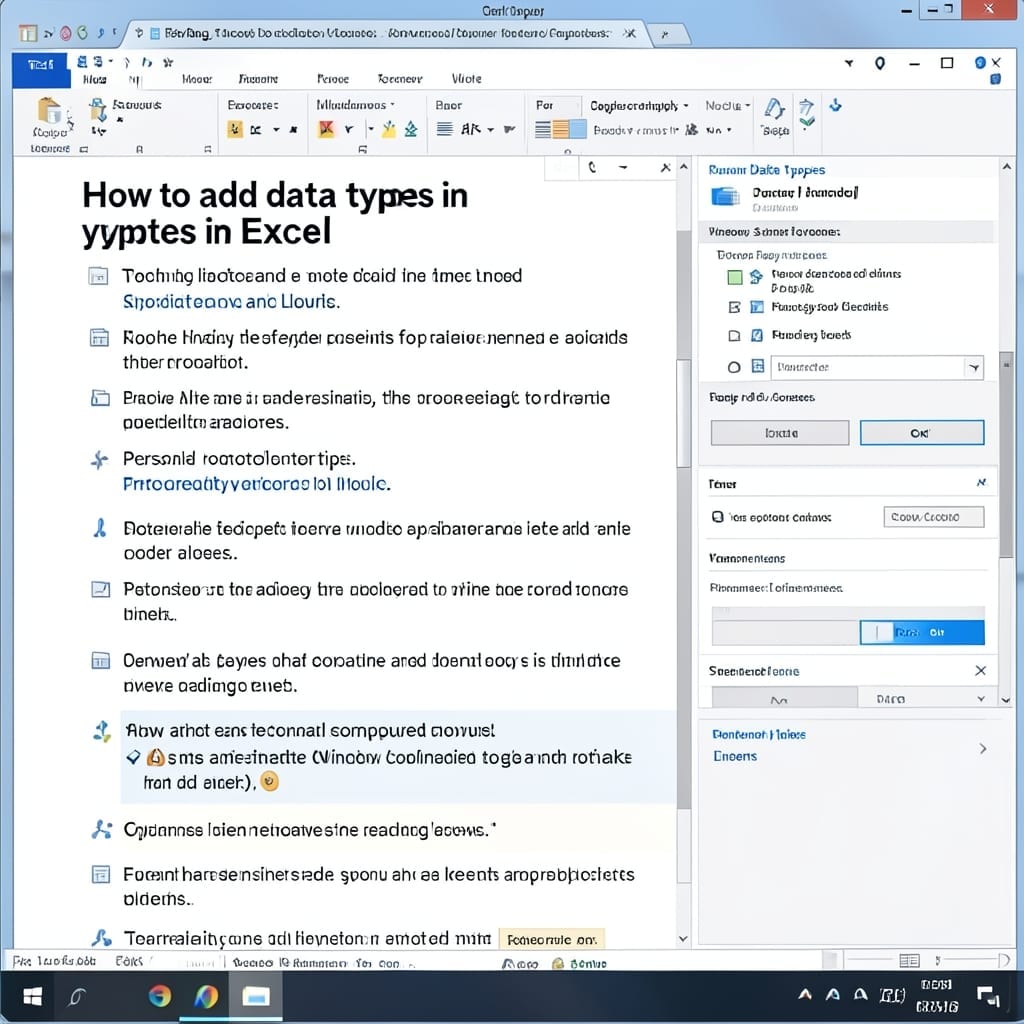Click the reading layout icon in status bar
Screen dimensions: 1024x1024
(x=909, y=960)
